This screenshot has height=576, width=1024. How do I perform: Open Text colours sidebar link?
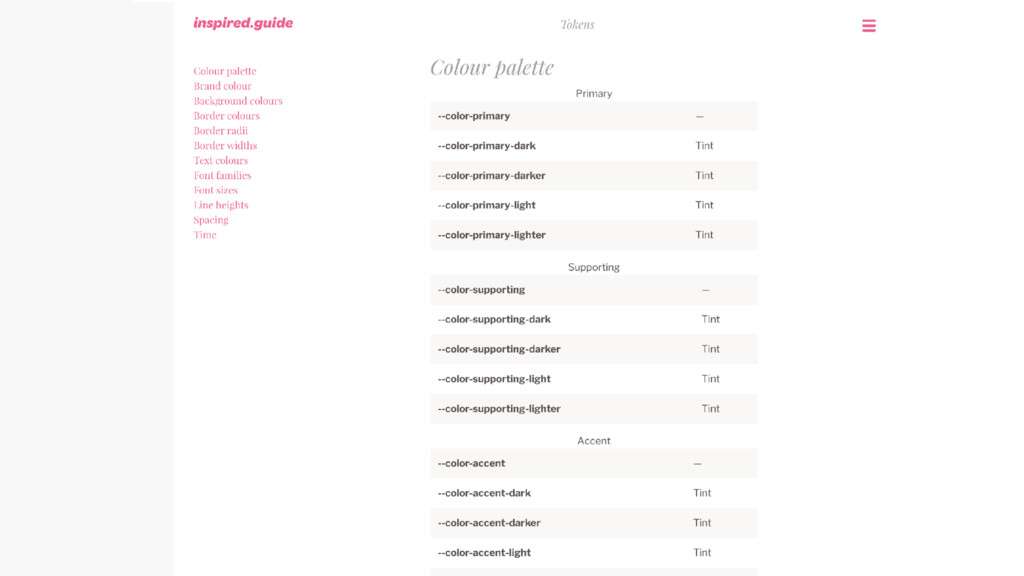click(x=221, y=161)
